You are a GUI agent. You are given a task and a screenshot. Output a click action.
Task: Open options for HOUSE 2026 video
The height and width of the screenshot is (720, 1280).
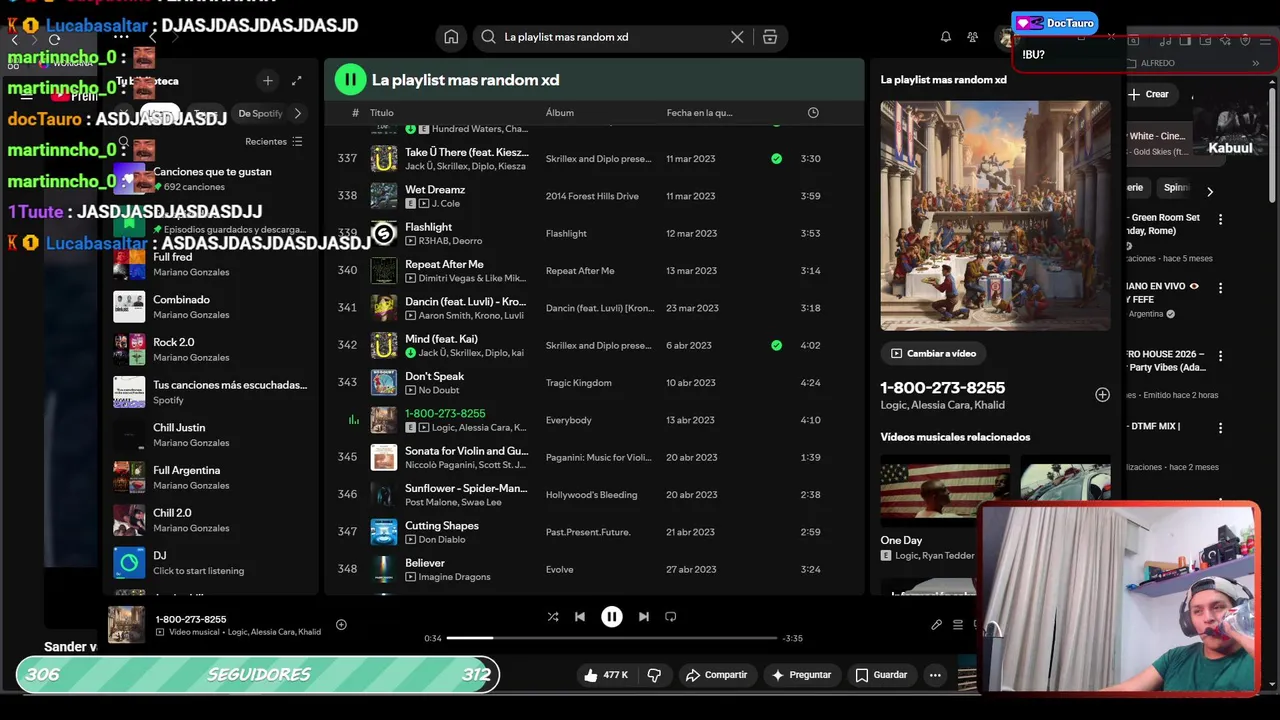1220,356
